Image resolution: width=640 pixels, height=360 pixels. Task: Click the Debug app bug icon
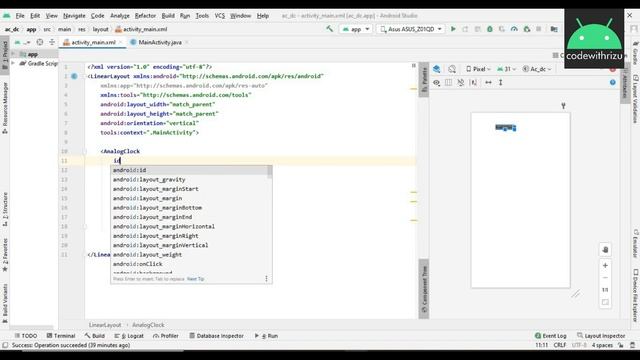pos(490,29)
